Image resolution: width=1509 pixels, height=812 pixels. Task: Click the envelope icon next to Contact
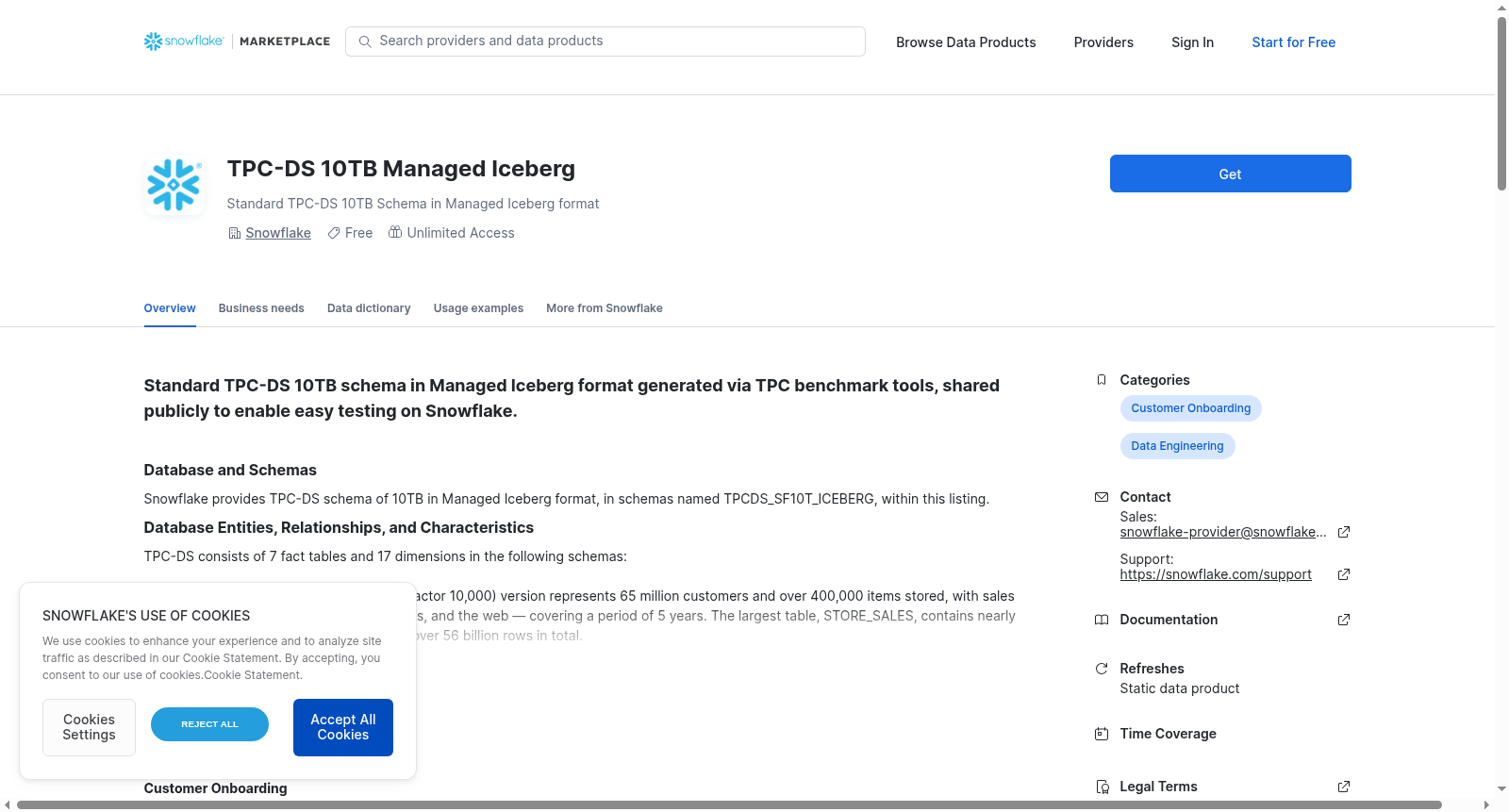point(1102,497)
